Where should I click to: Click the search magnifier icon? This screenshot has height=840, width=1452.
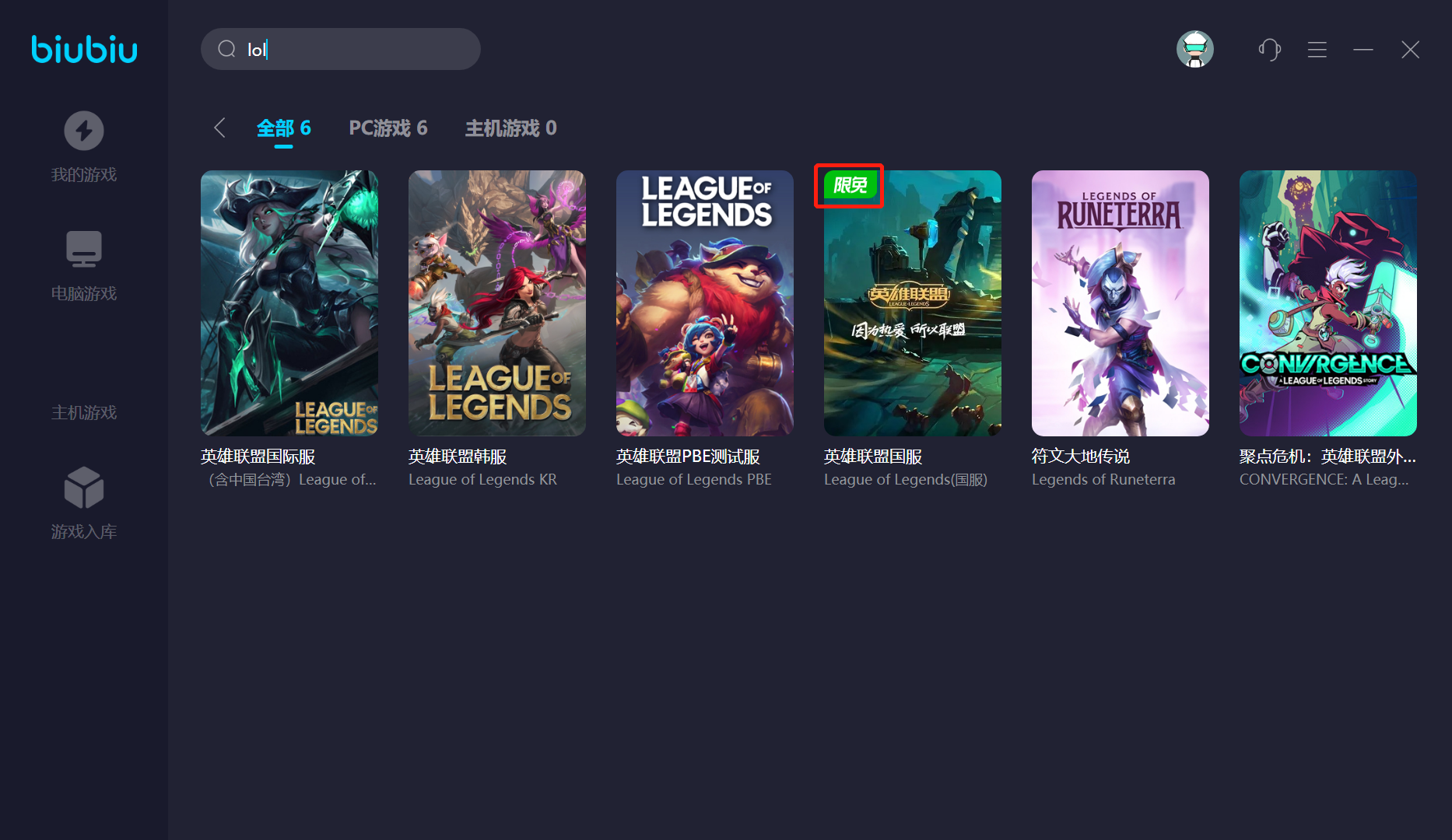[x=226, y=49]
